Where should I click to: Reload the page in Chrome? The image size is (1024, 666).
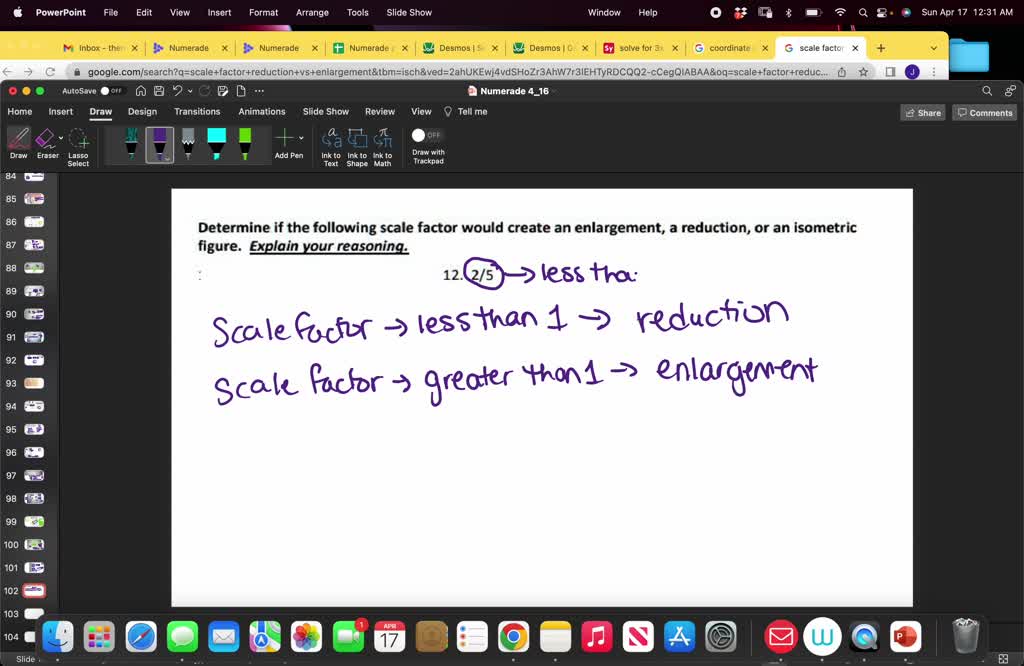[x=50, y=72]
